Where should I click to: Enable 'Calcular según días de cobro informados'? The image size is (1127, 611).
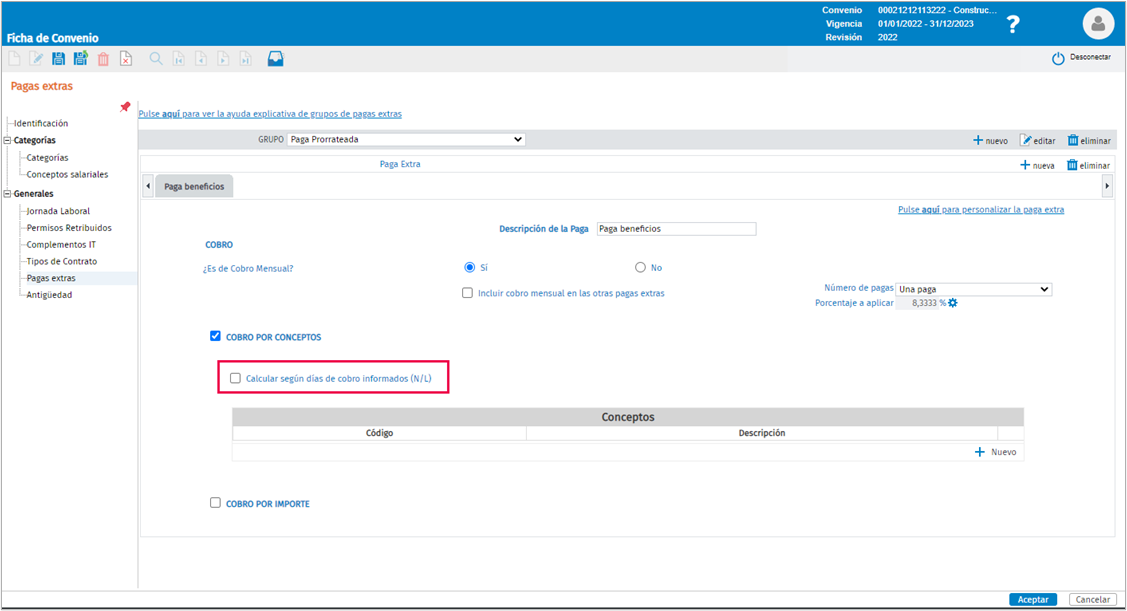[236, 378]
